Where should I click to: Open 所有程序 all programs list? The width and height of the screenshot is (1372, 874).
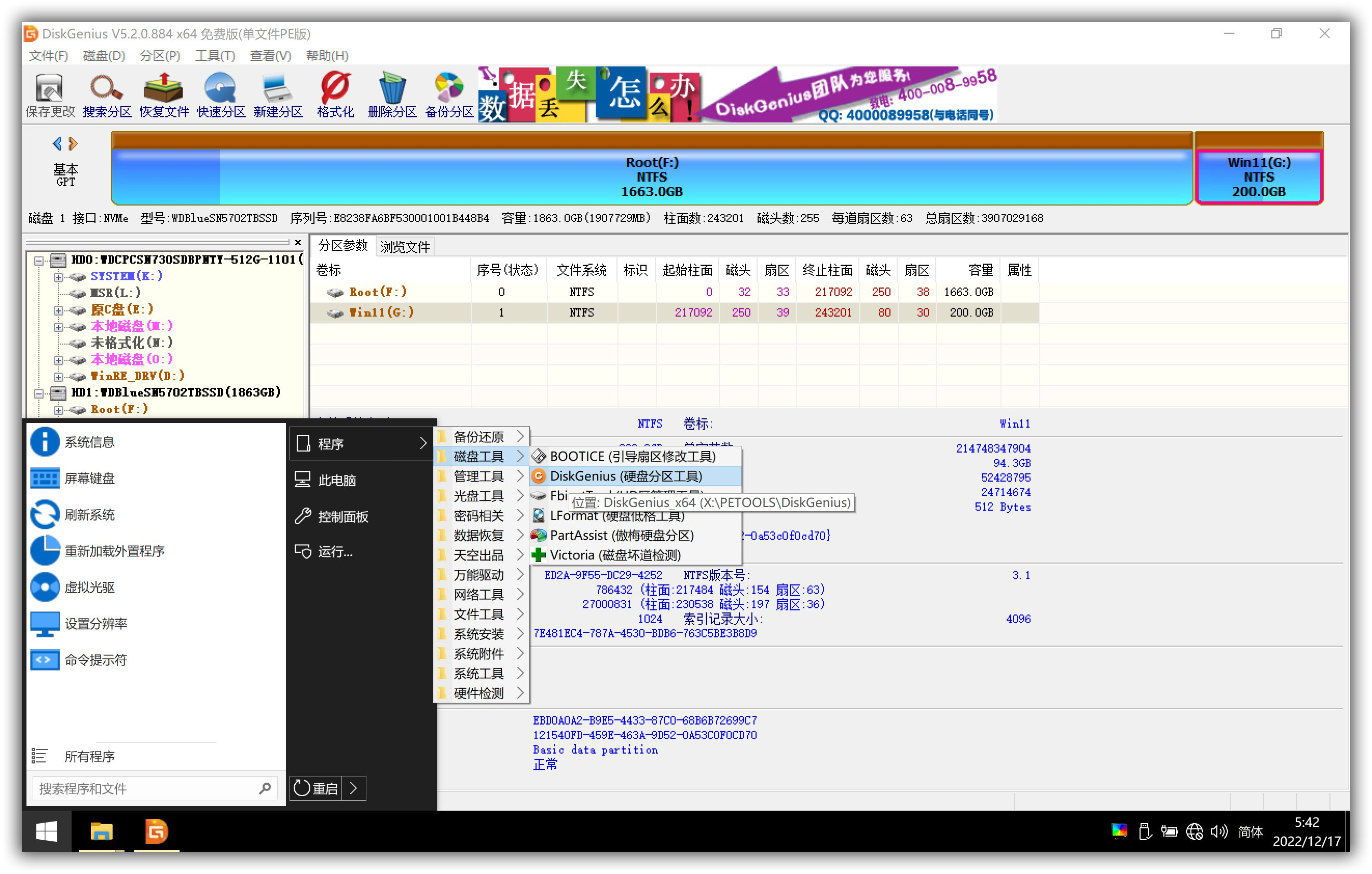(89, 756)
